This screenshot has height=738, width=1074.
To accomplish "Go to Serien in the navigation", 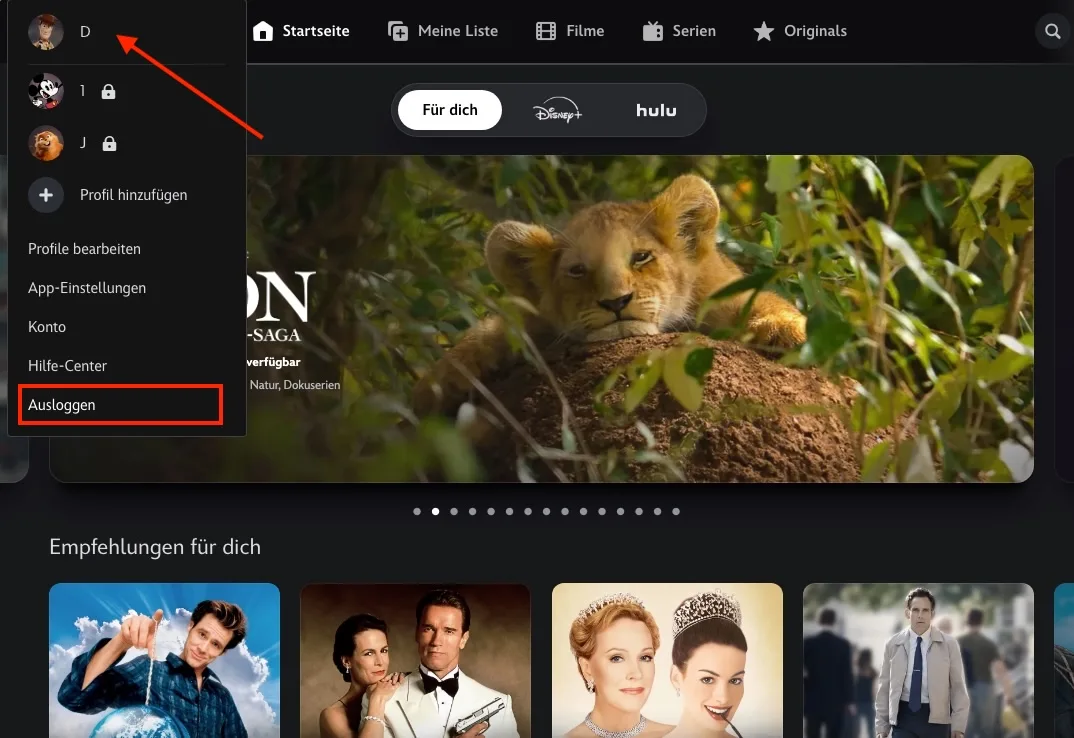I will coord(694,31).
